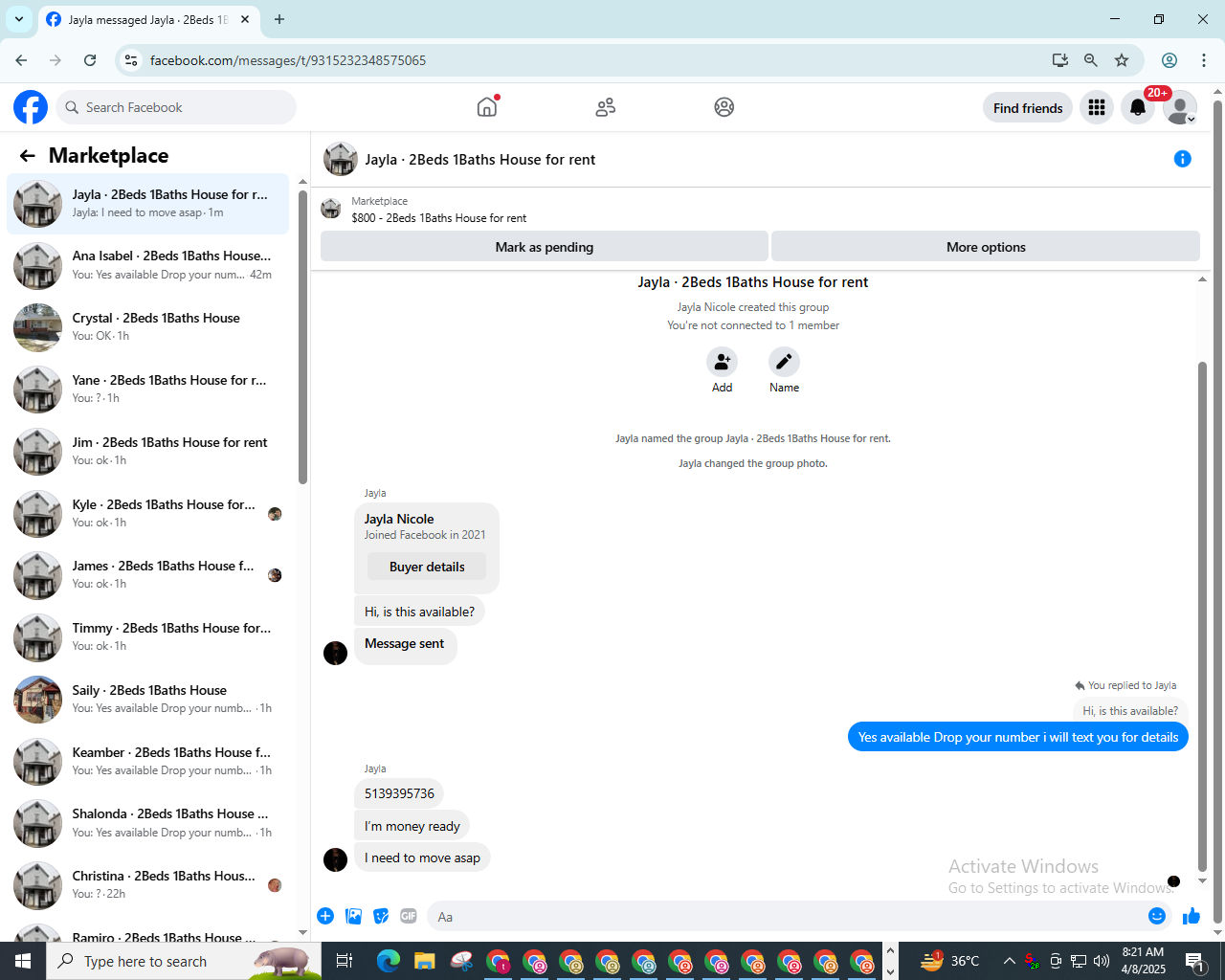Select Shalonda conversation

pyautogui.click(x=147, y=823)
